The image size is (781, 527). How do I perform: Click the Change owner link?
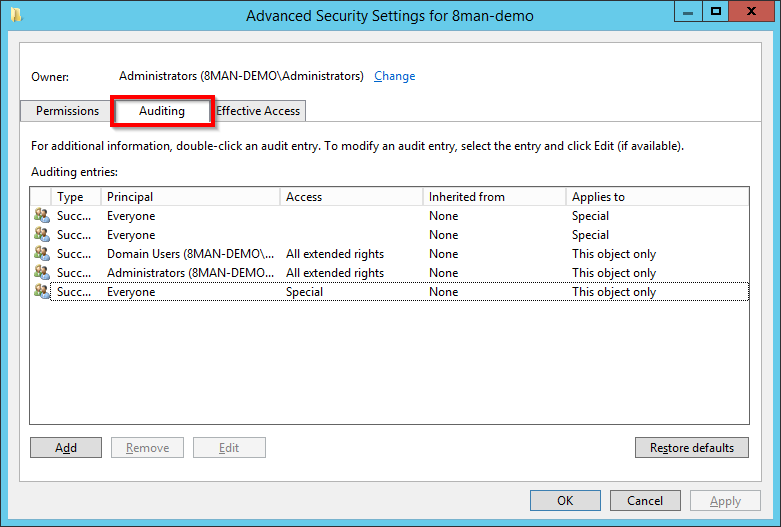[x=394, y=76]
